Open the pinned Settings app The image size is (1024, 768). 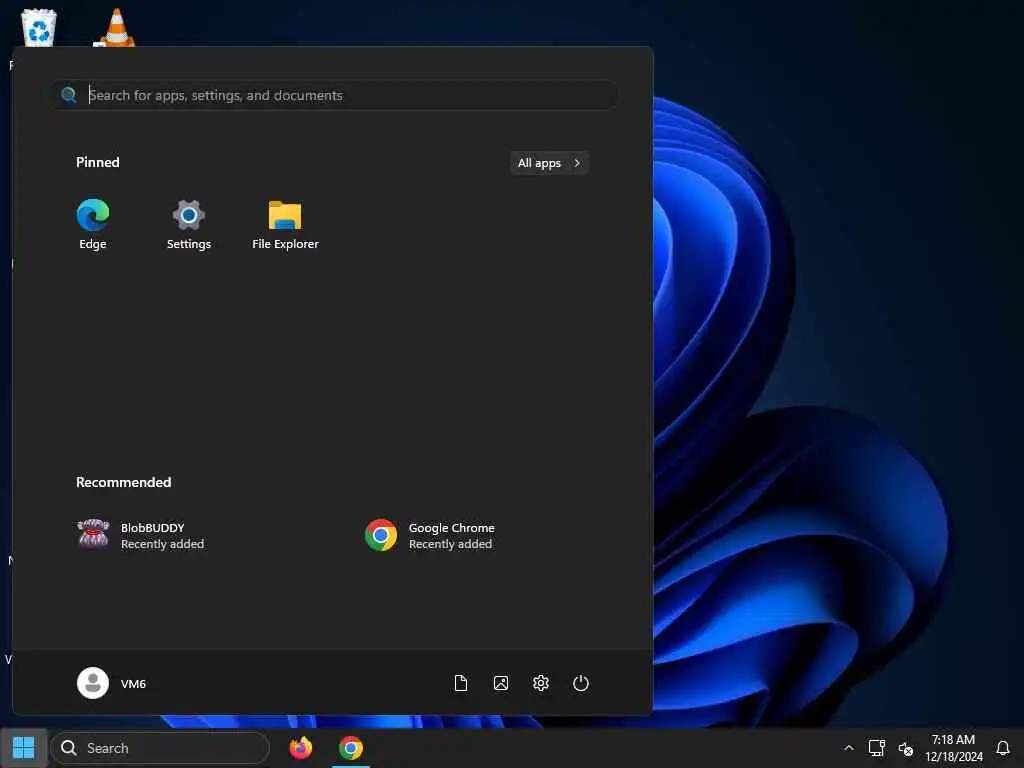tap(189, 224)
